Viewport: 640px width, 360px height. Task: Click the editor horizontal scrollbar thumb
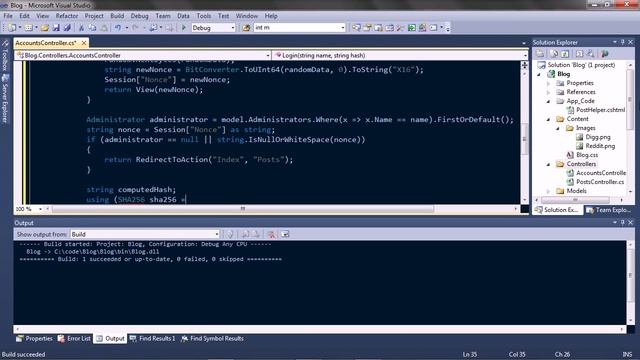[243, 209]
